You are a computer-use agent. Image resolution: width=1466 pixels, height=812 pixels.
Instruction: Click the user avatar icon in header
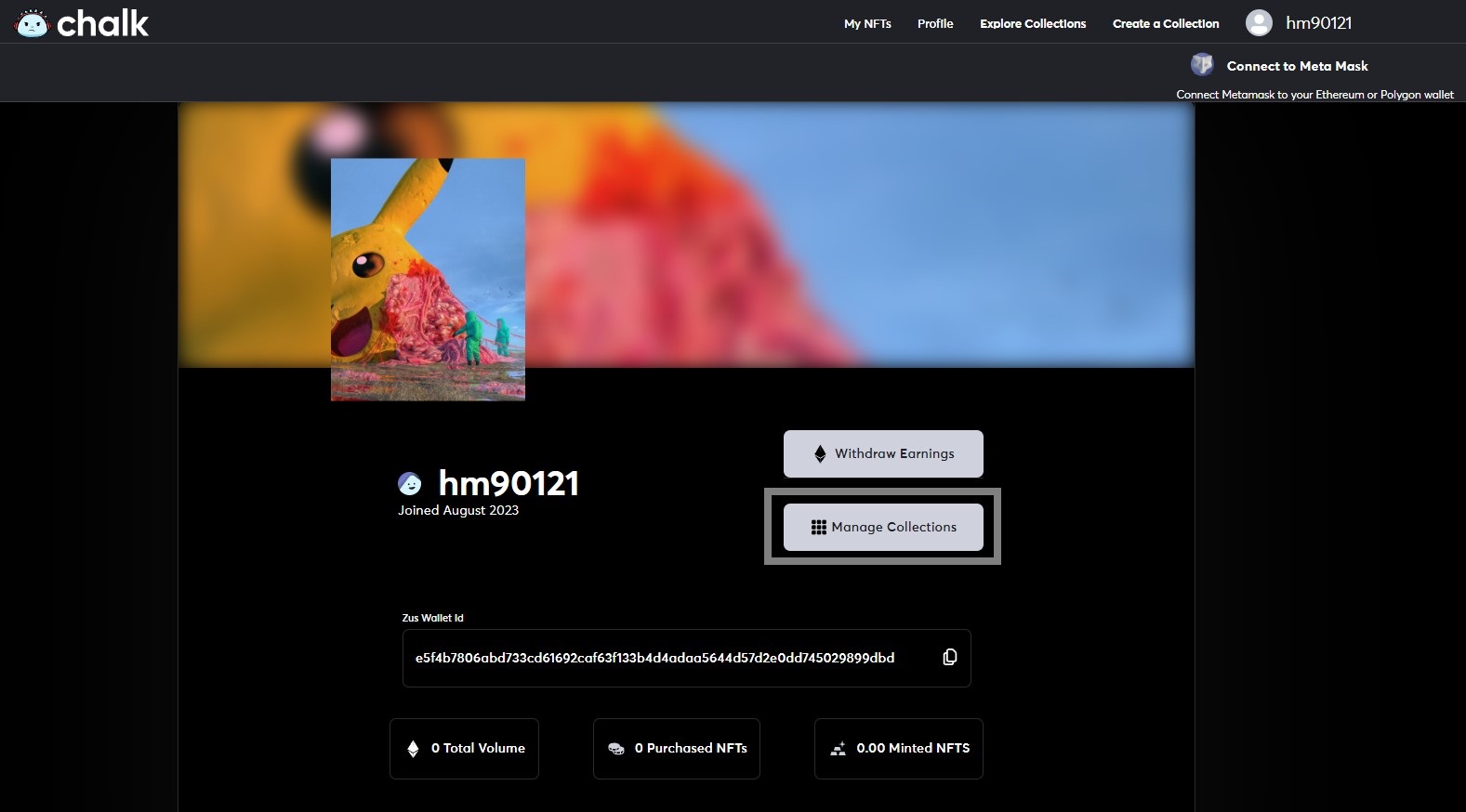pyautogui.click(x=1259, y=23)
